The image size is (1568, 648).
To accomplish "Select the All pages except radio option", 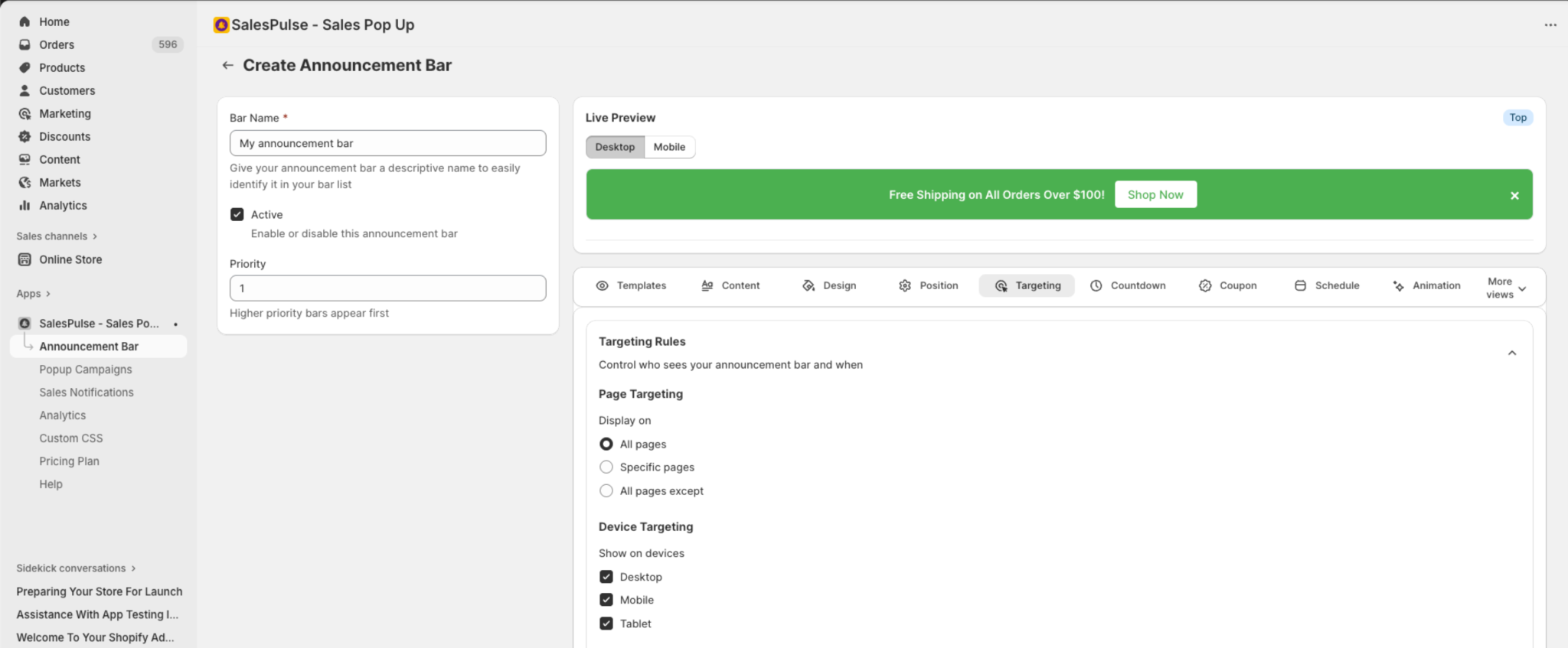I will click(606, 490).
